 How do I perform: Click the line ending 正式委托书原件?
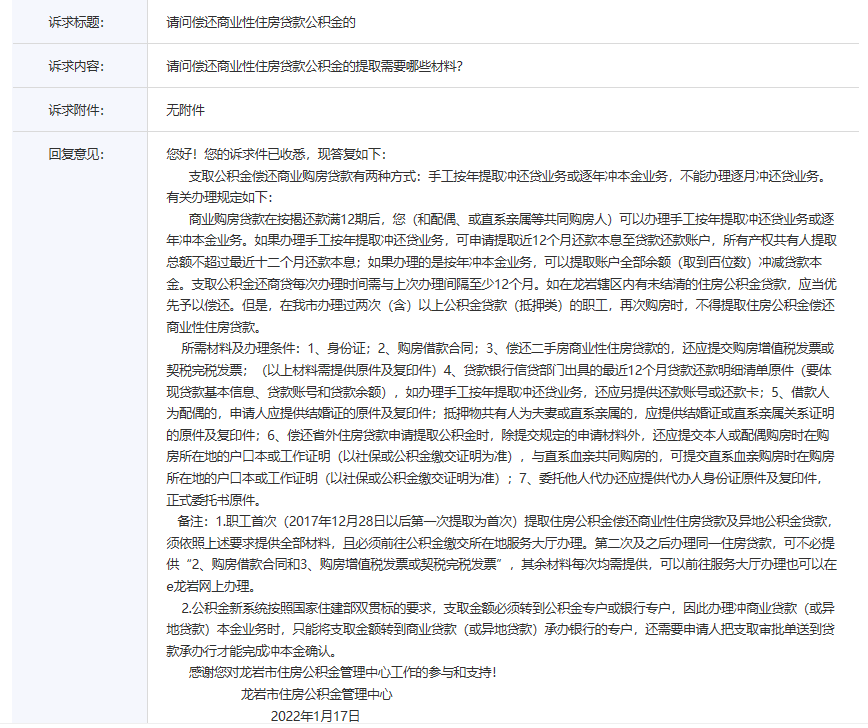pos(214,500)
